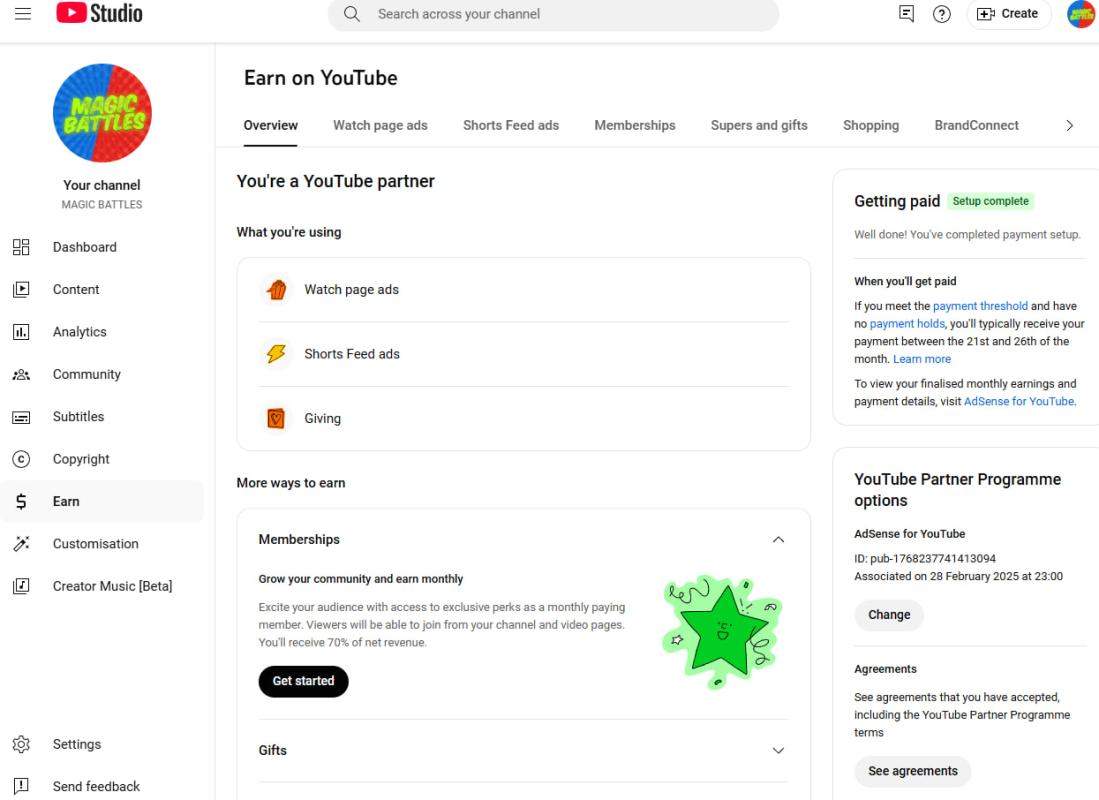Open Customisation label in the sidebar
This screenshot has height=800, width=1099.
[x=96, y=543]
